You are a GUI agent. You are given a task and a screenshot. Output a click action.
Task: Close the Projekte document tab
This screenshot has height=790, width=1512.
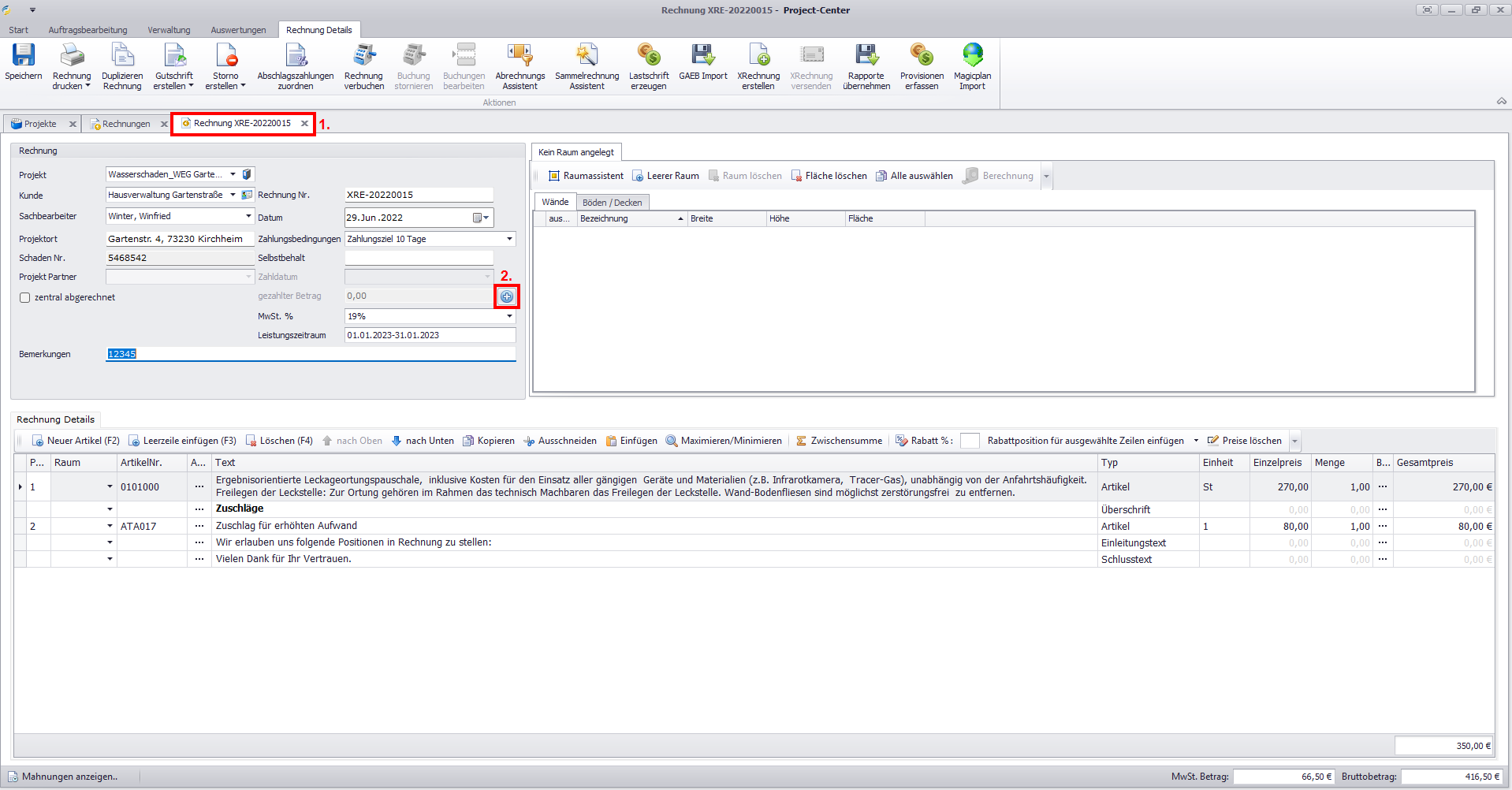click(x=73, y=124)
